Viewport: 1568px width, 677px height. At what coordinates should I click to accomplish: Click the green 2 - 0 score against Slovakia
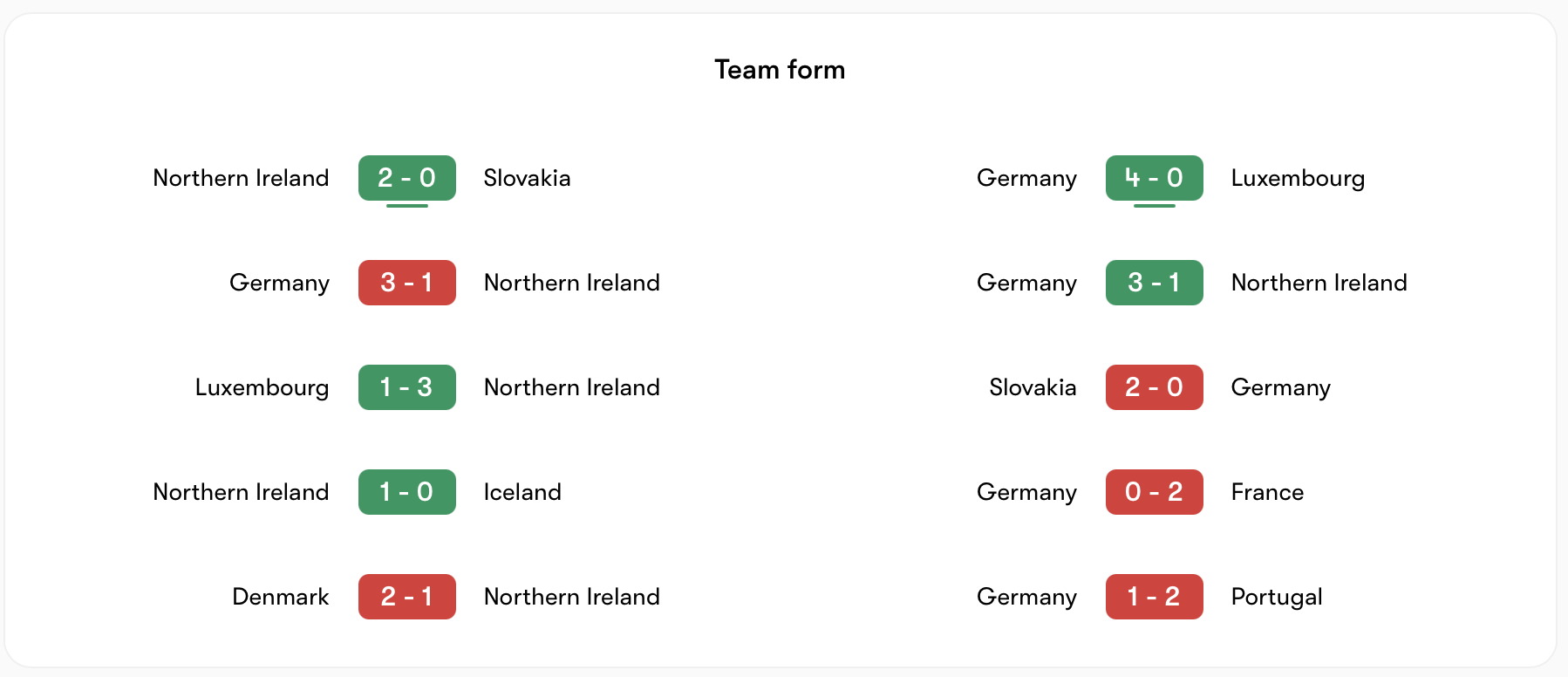click(406, 178)
